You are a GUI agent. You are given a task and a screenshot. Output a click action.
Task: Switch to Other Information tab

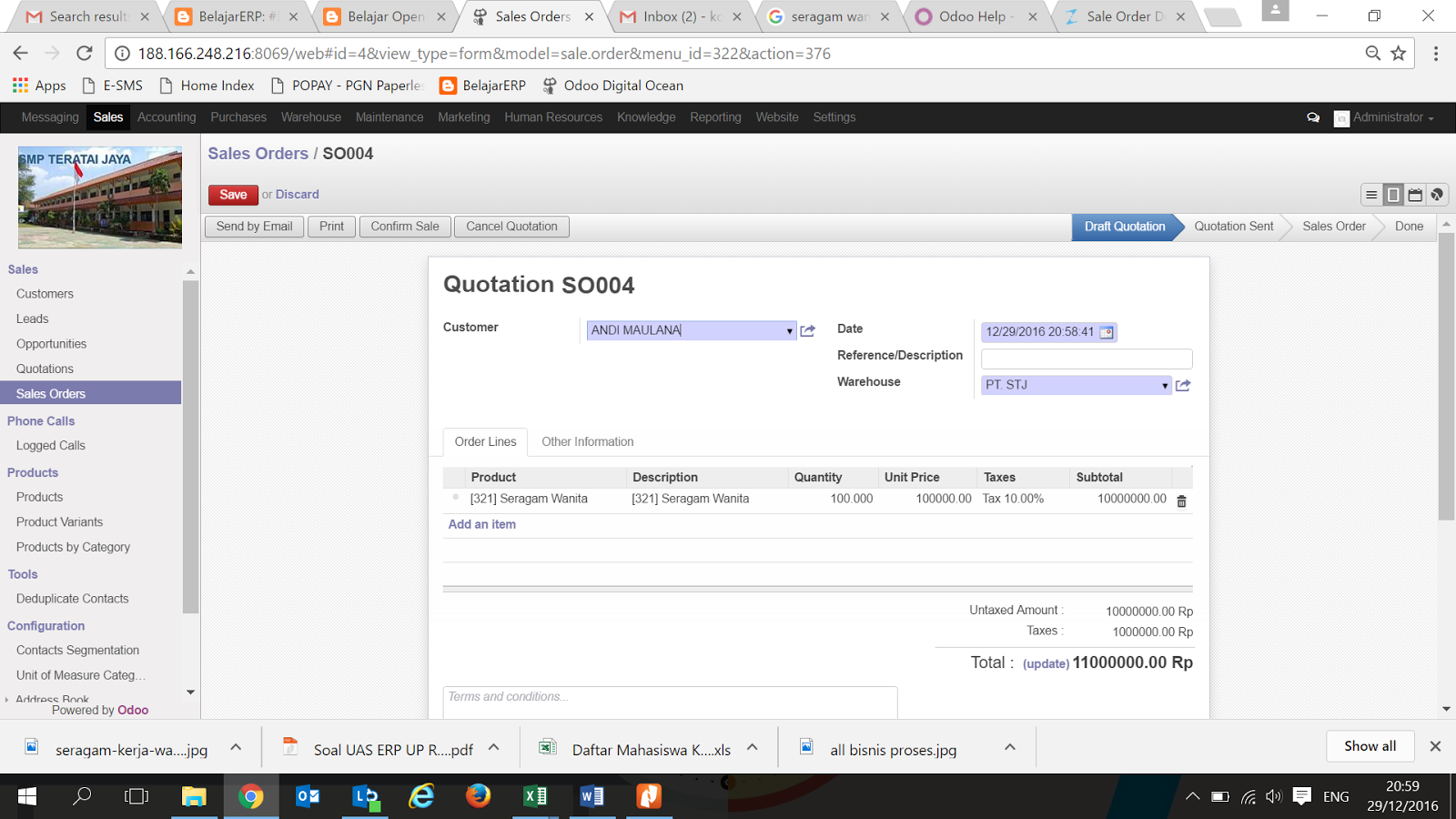click(x=588, y=441)
